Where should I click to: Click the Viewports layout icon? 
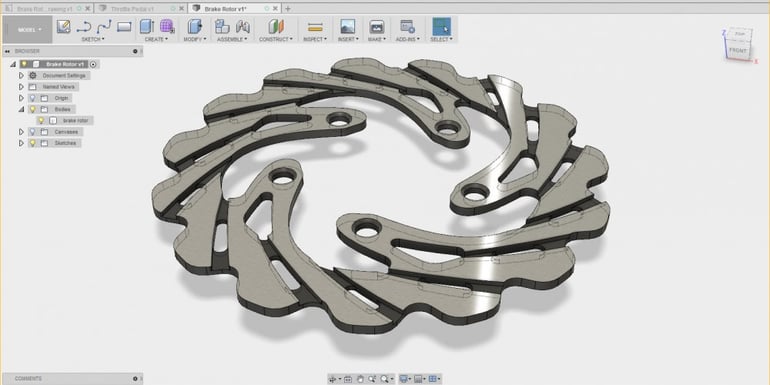(x=432, y=379)
